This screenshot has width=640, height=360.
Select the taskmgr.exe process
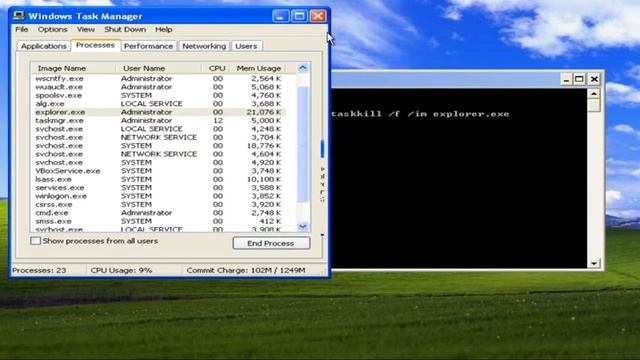coord(159,120)
